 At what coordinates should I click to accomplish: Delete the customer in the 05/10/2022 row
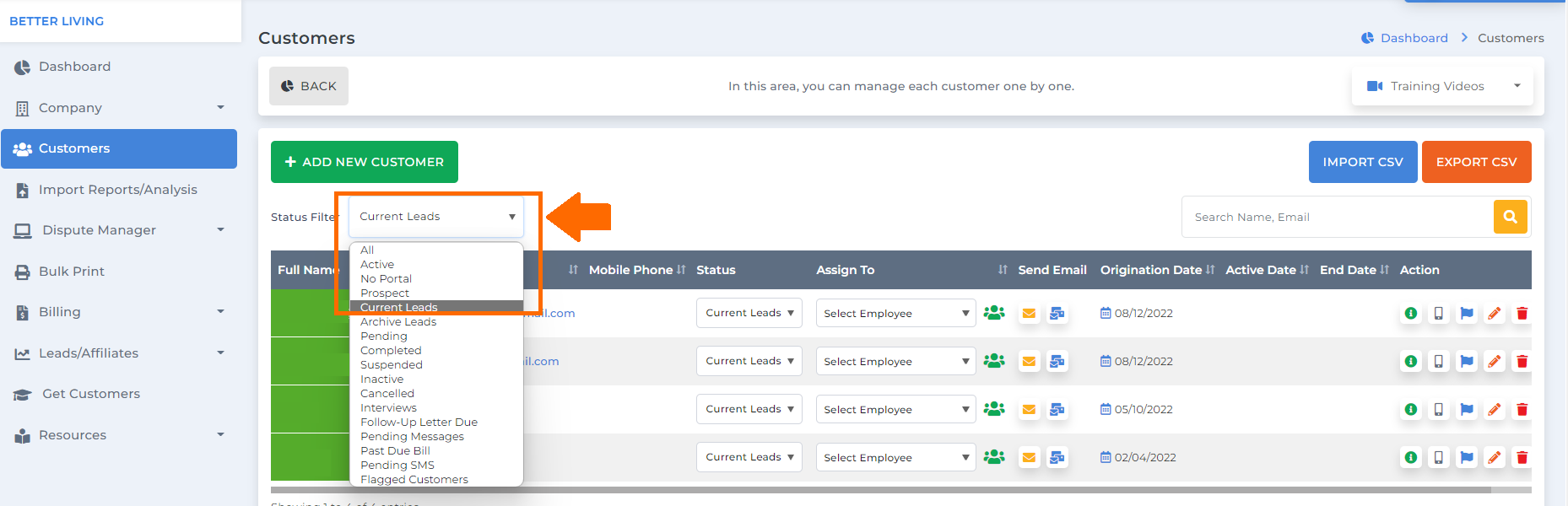pos(1522,409)
